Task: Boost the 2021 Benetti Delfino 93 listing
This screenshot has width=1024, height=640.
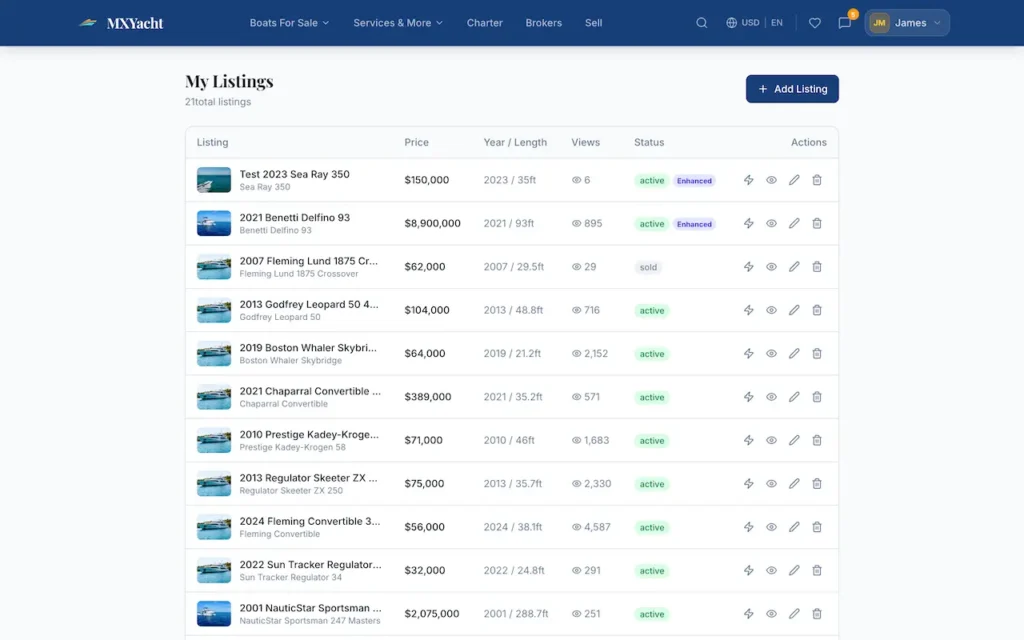Action: pyautogui.click(x=748, y=223)
